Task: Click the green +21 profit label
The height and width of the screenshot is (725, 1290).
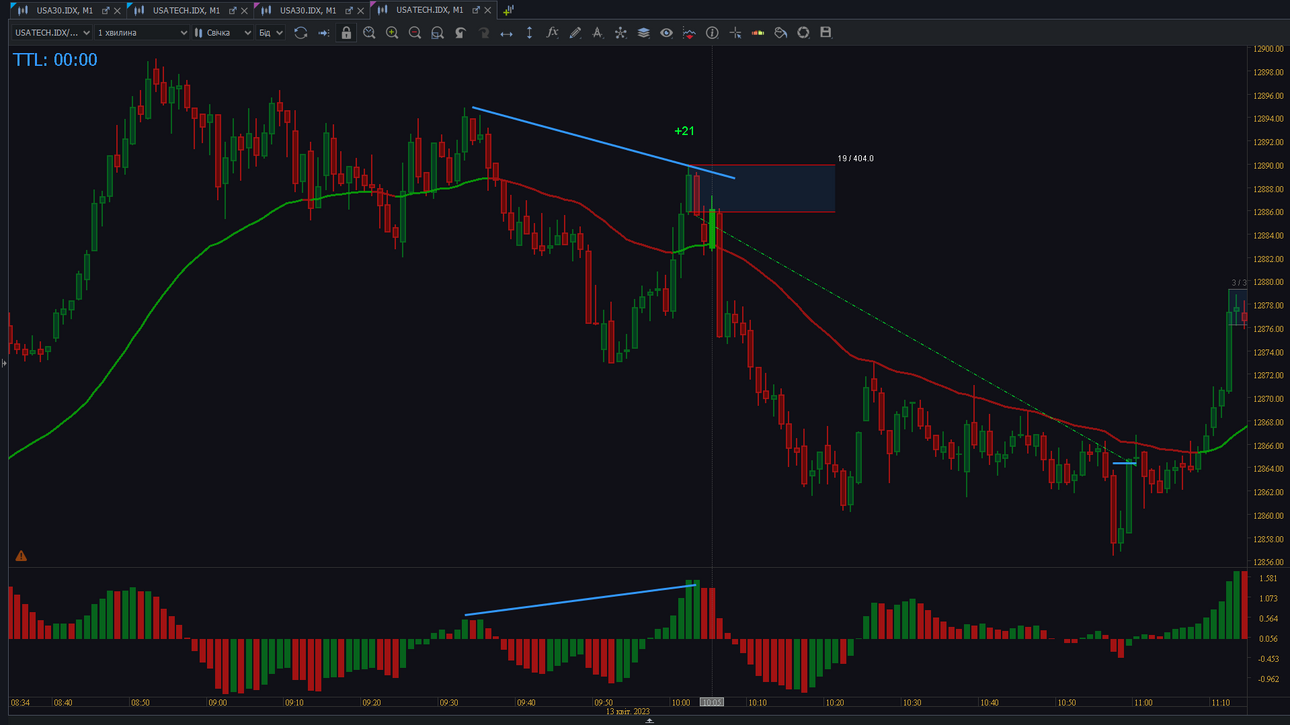Action: coord(684,131)
